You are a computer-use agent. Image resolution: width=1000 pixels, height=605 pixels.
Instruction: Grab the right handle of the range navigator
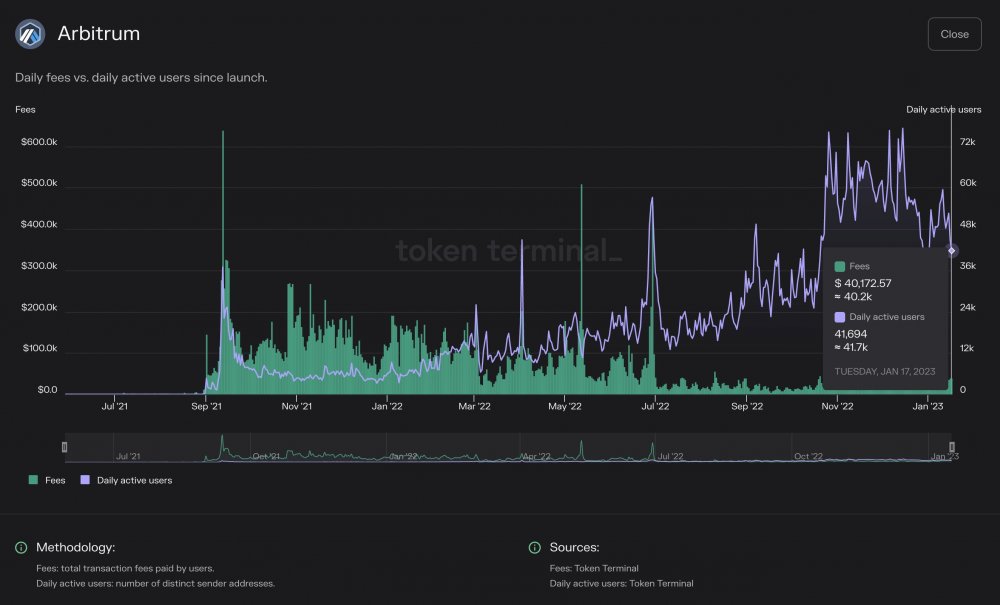952,447
